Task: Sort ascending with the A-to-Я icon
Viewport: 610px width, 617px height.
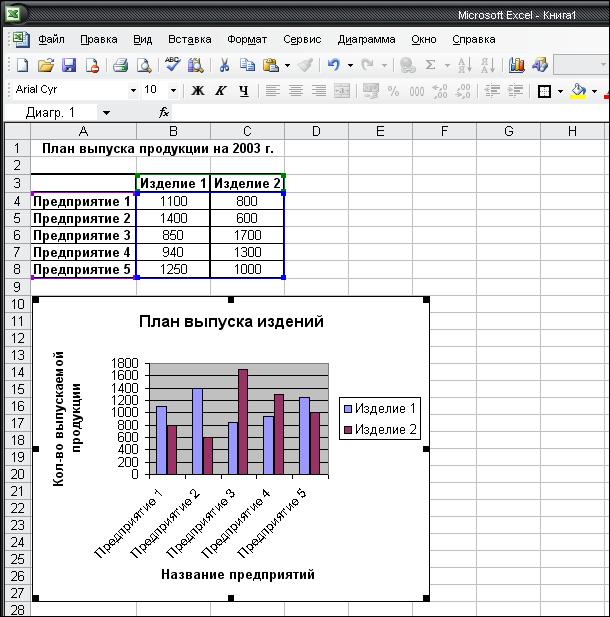Action: [465, 65]
